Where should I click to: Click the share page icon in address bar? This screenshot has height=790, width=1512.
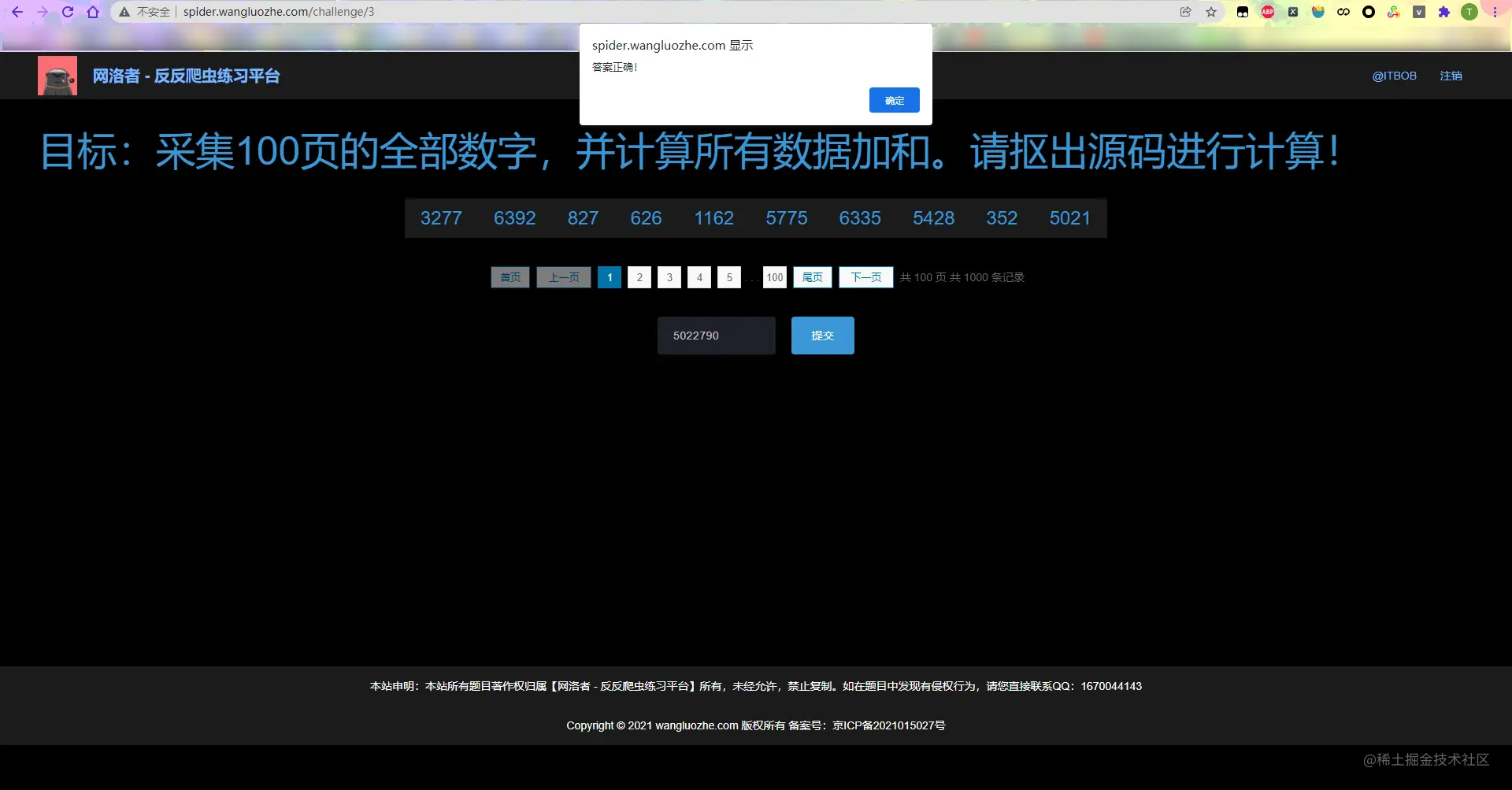(x=1186, y=12)
